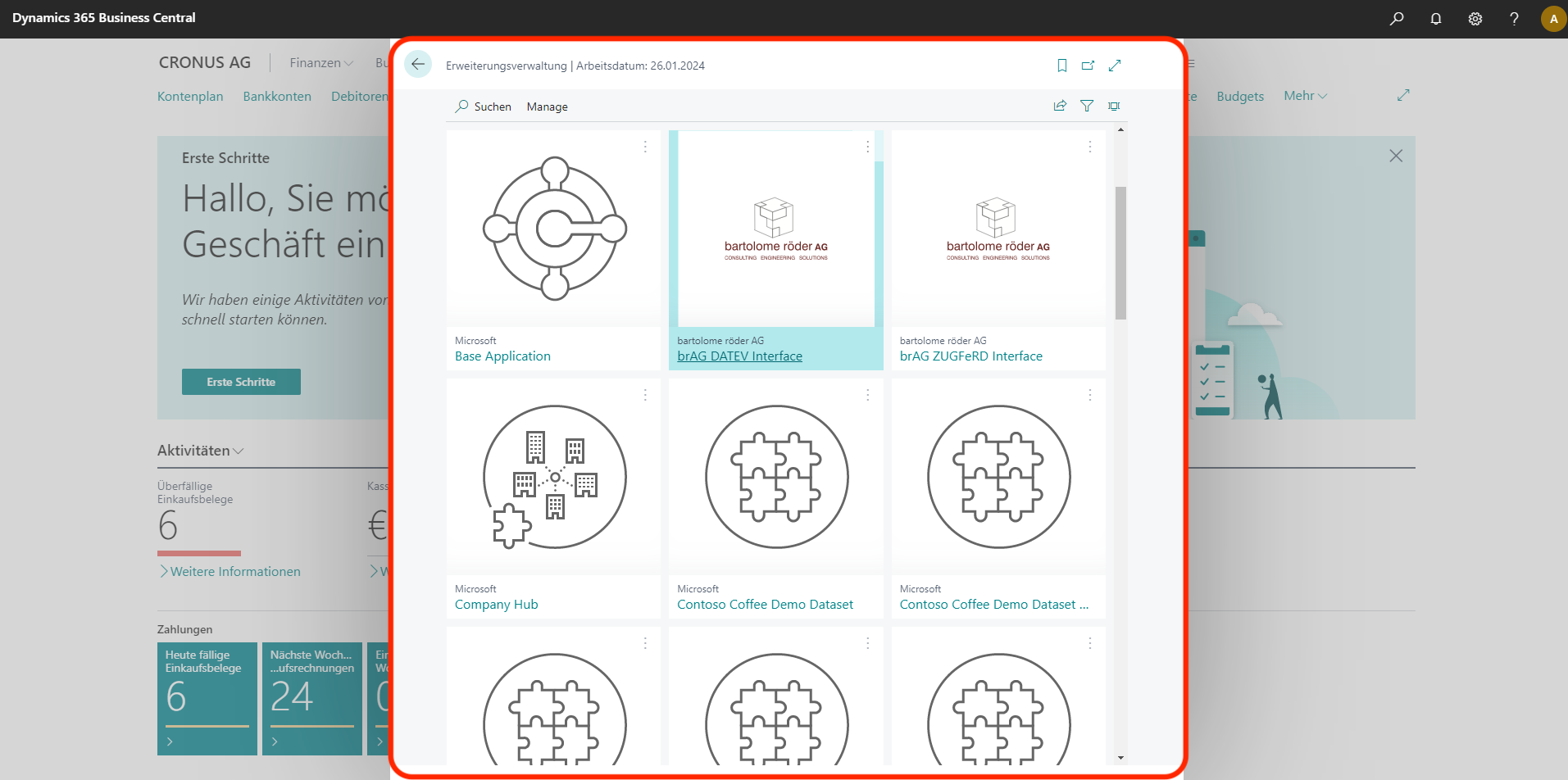Click the Base Application logo thumbnail
The height and width of the screenshot is (780, 1568).
(554, 229)
